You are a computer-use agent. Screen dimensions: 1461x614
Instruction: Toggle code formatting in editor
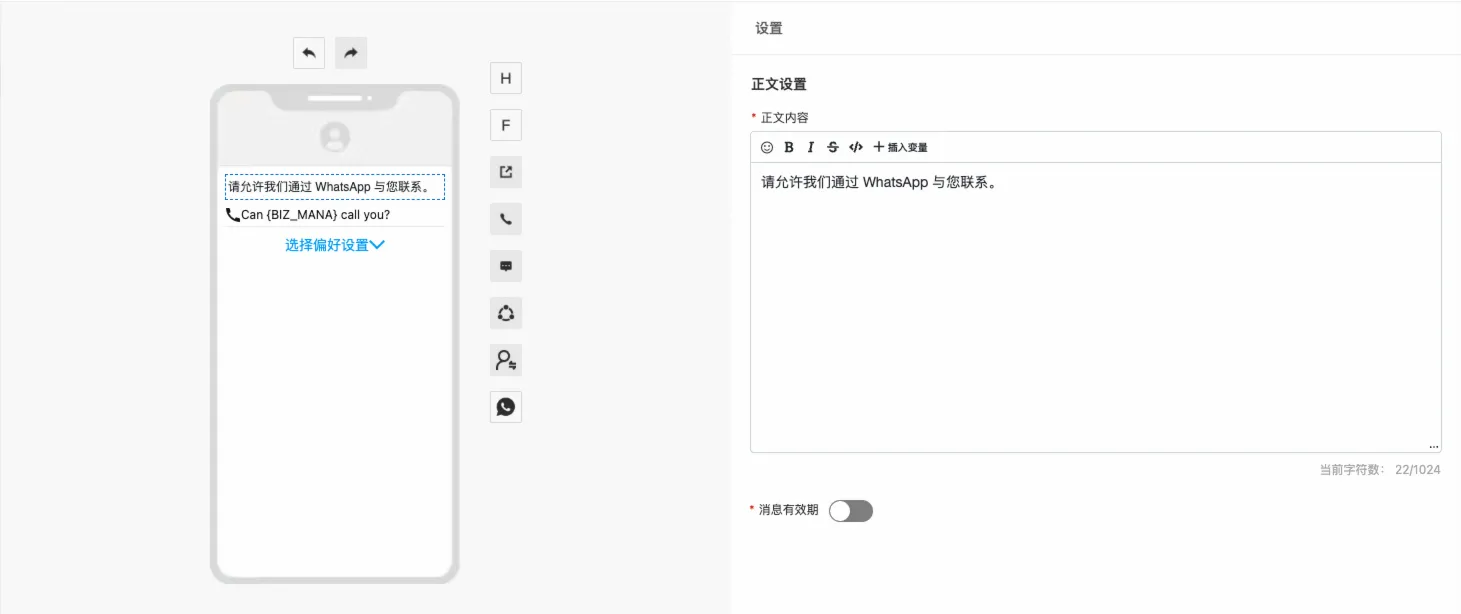(x=856, y=147)
